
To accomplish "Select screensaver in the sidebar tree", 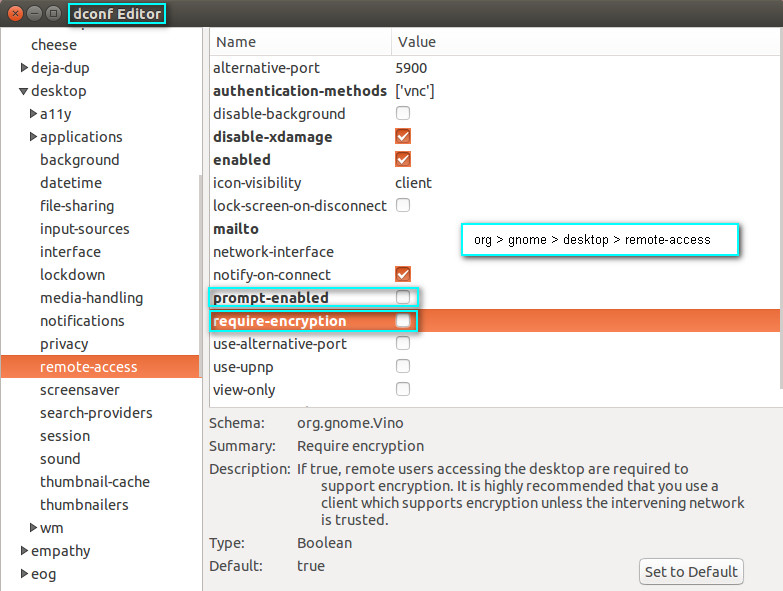I will 80,389.
